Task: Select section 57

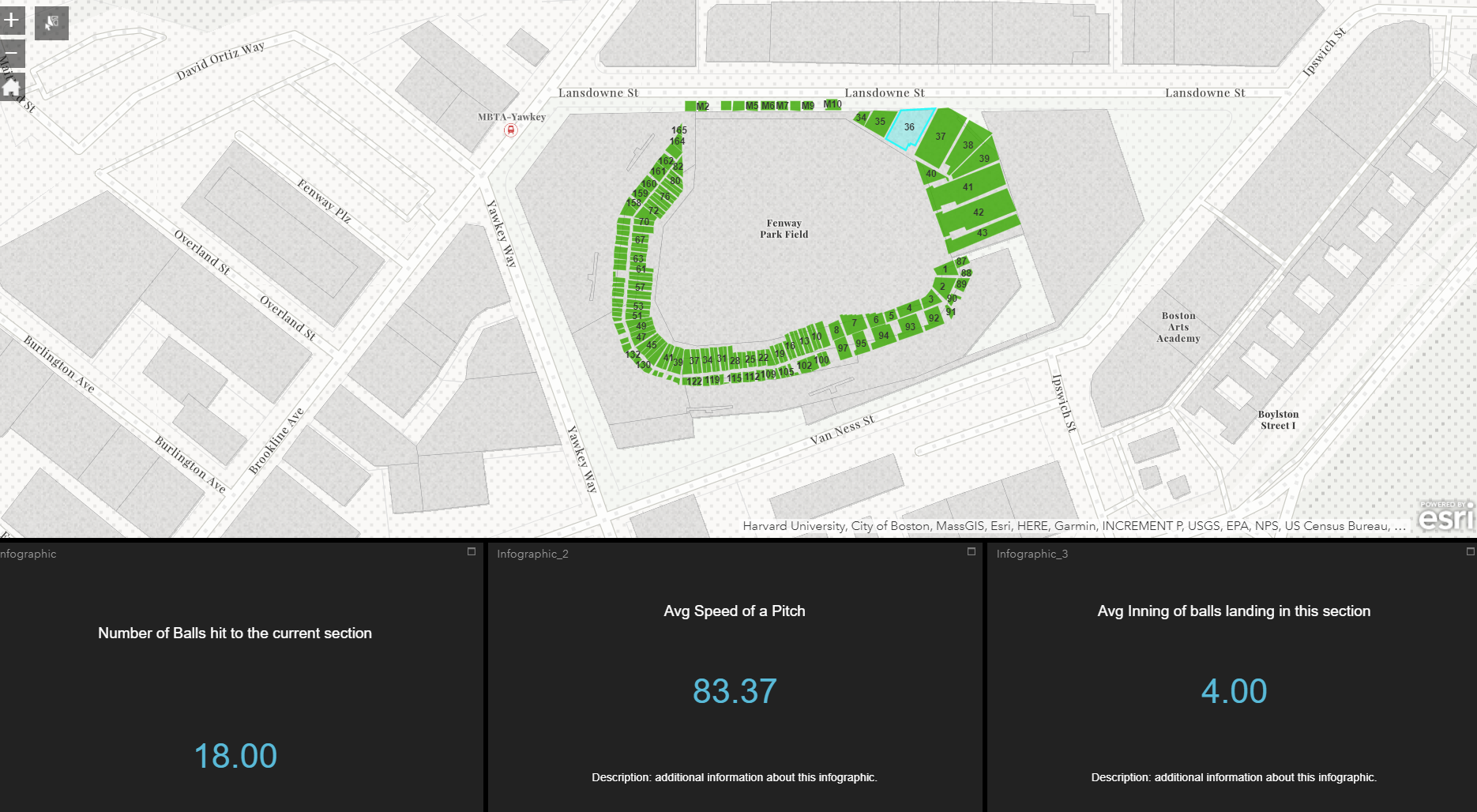Action: pyautogui.click(x=640, y=288)
